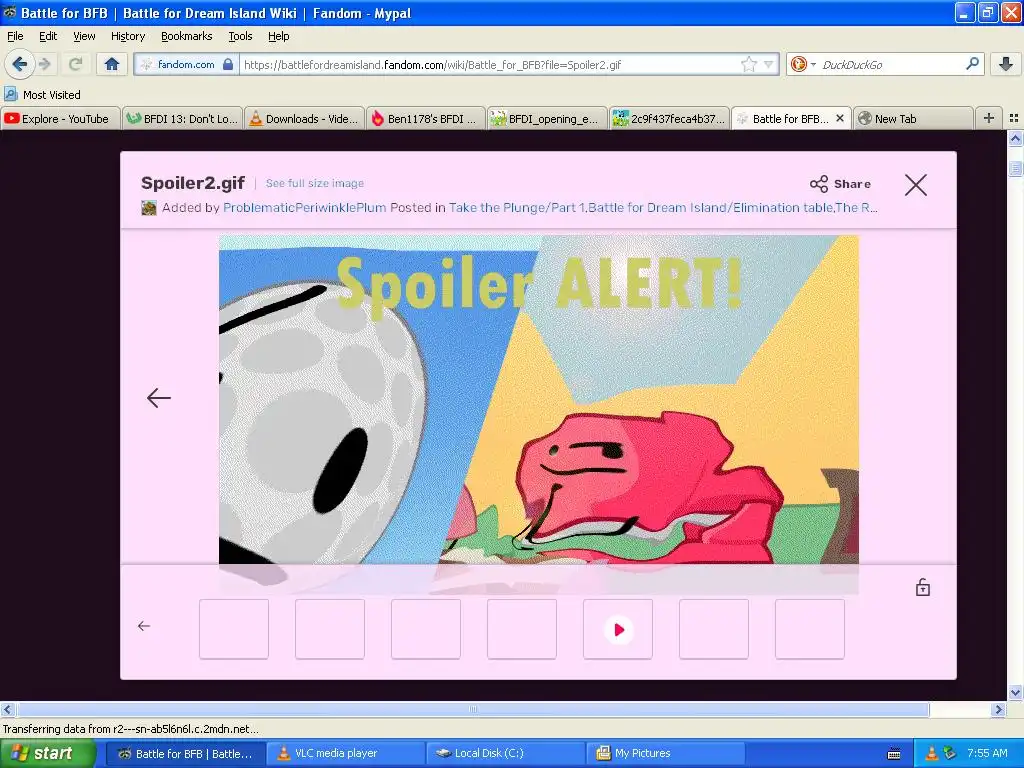Switch to the Ben1178's BFDI tab
The width and height of the screenshot is (1024, 768).
[426, 119]
